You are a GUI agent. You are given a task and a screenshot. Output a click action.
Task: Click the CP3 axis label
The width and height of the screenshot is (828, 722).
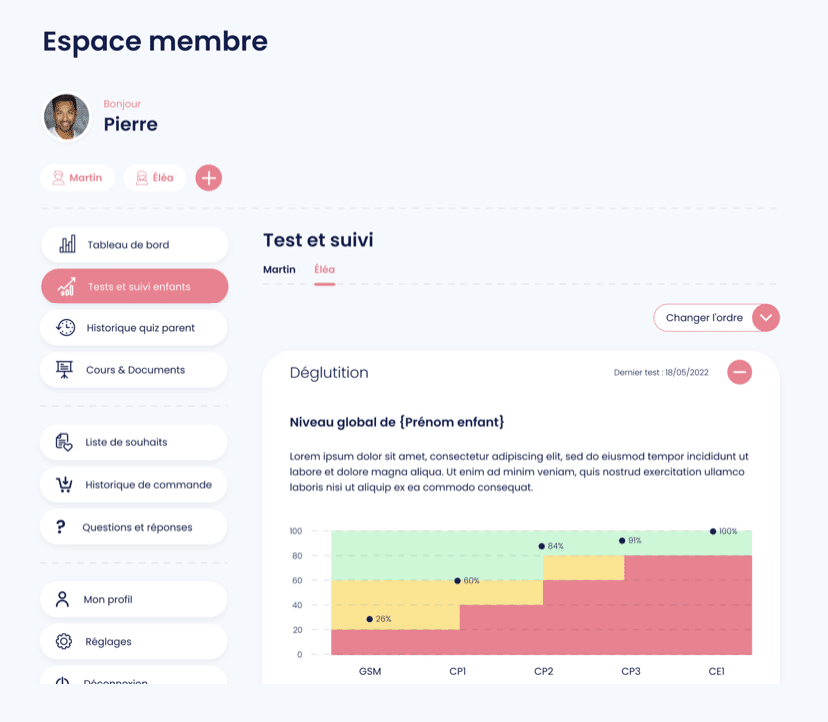point(631,671)
